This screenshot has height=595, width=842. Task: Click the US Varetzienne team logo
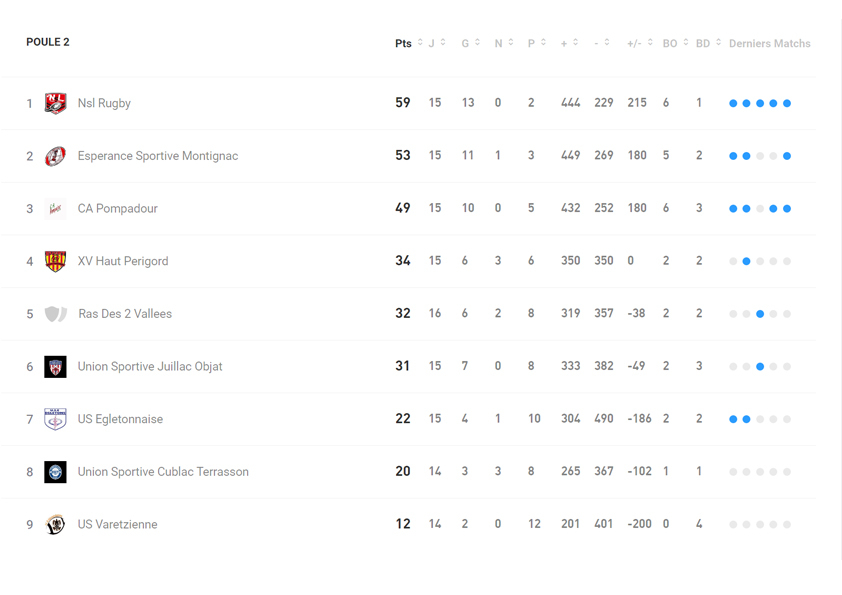pyautogui.click(x=56, y=524)
